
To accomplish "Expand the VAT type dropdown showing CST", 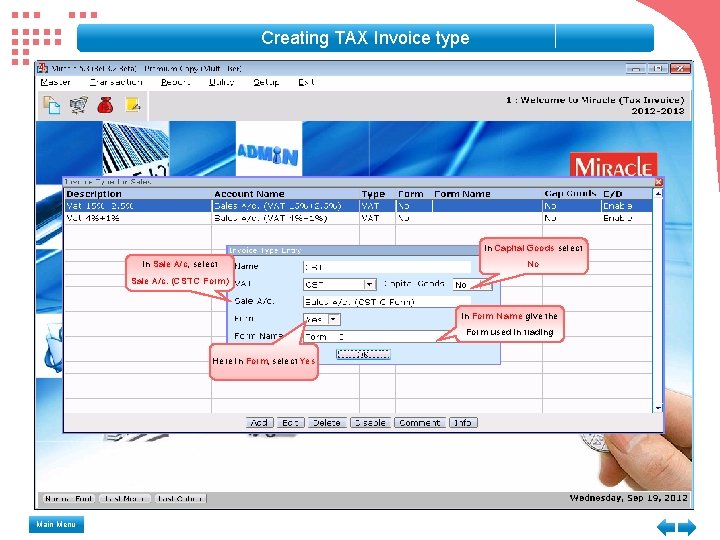I will pyautogui.click(x=370, y=284).
